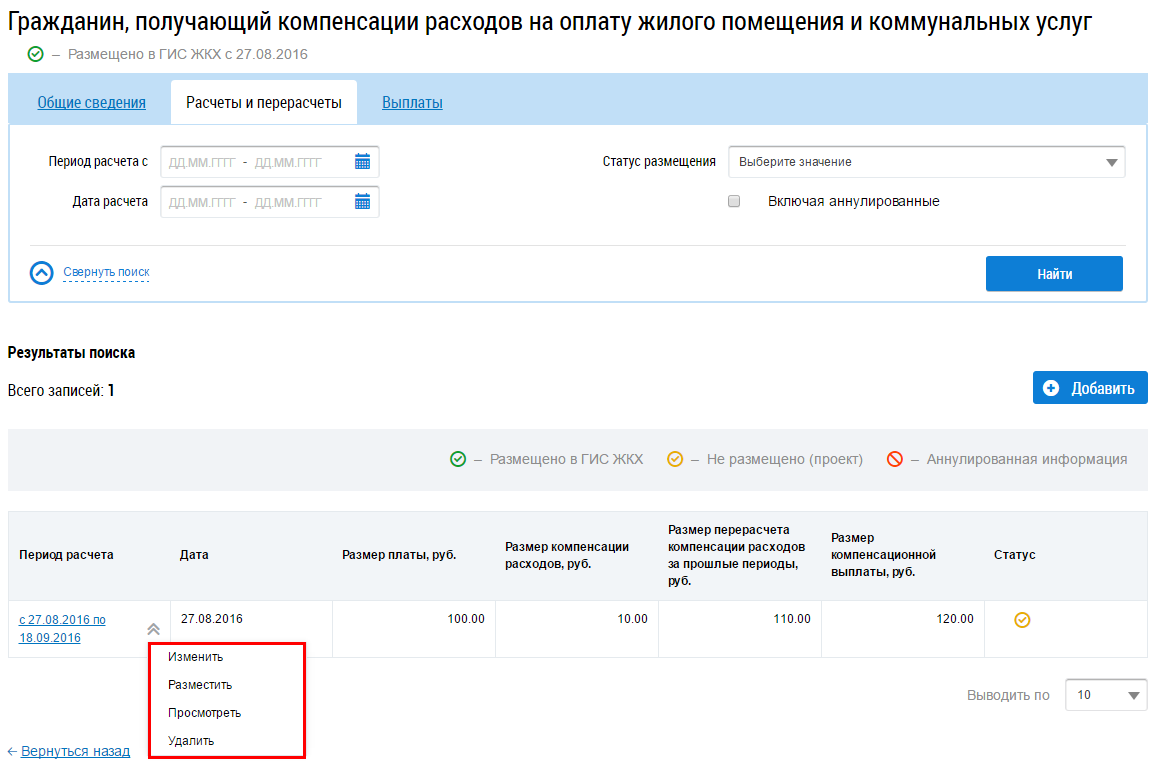Expand the Выводить по page size dropdown
Screen dimensions: 1165x765
point(1106,695)
